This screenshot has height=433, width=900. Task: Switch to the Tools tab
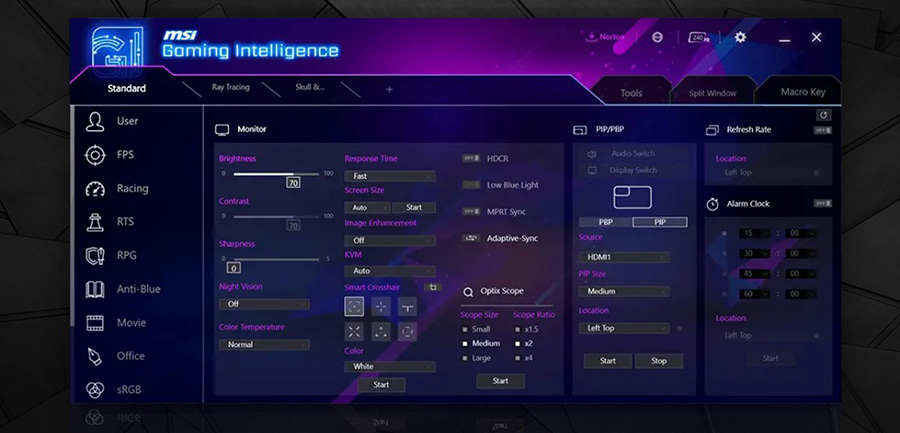[x=631, y=93]
